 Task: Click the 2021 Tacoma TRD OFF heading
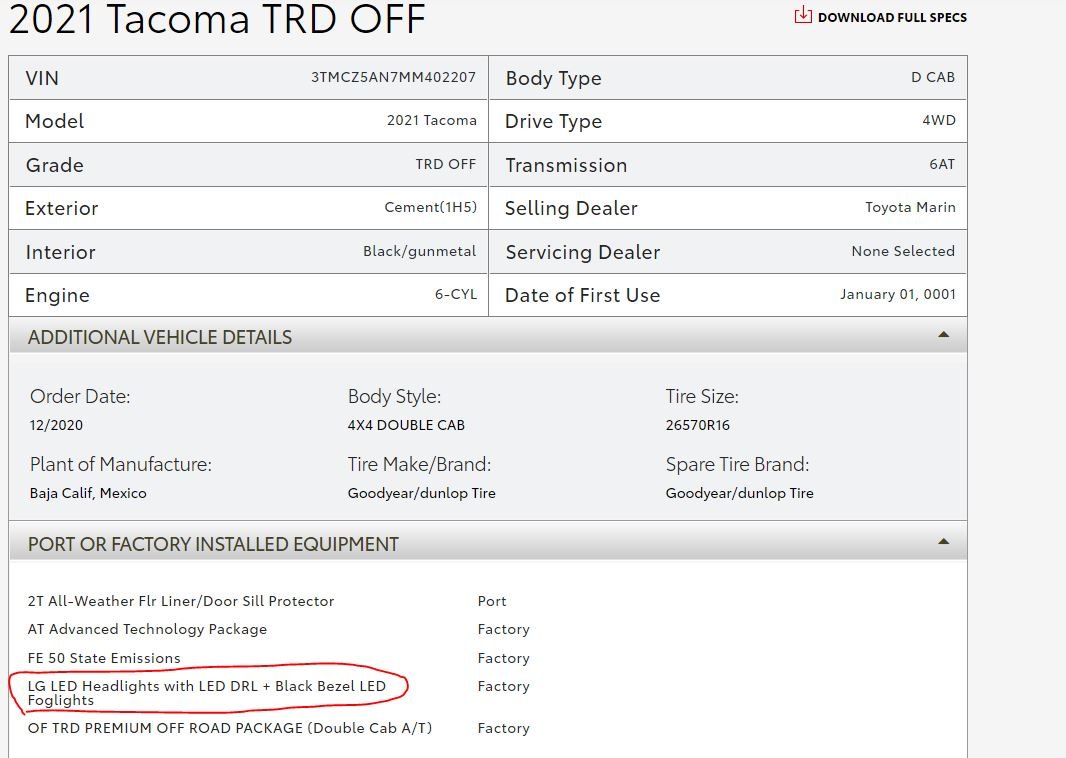[217, 18]
